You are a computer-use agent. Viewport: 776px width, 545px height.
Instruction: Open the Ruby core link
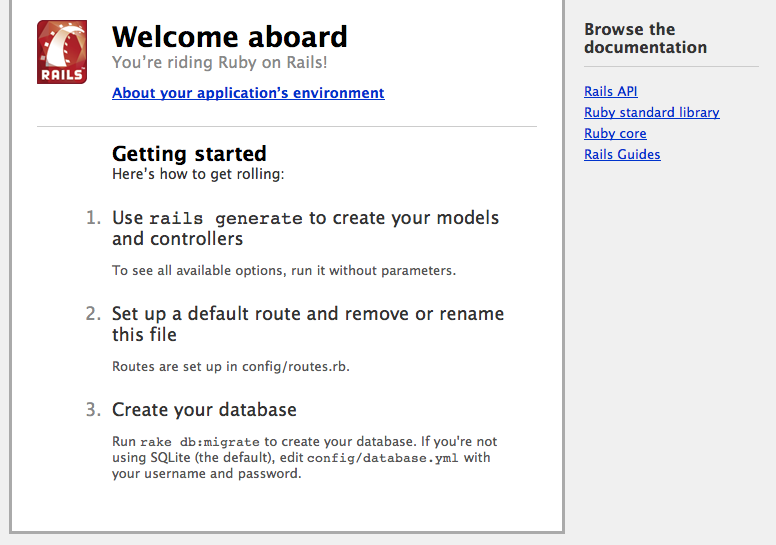(x=615, y=134)
